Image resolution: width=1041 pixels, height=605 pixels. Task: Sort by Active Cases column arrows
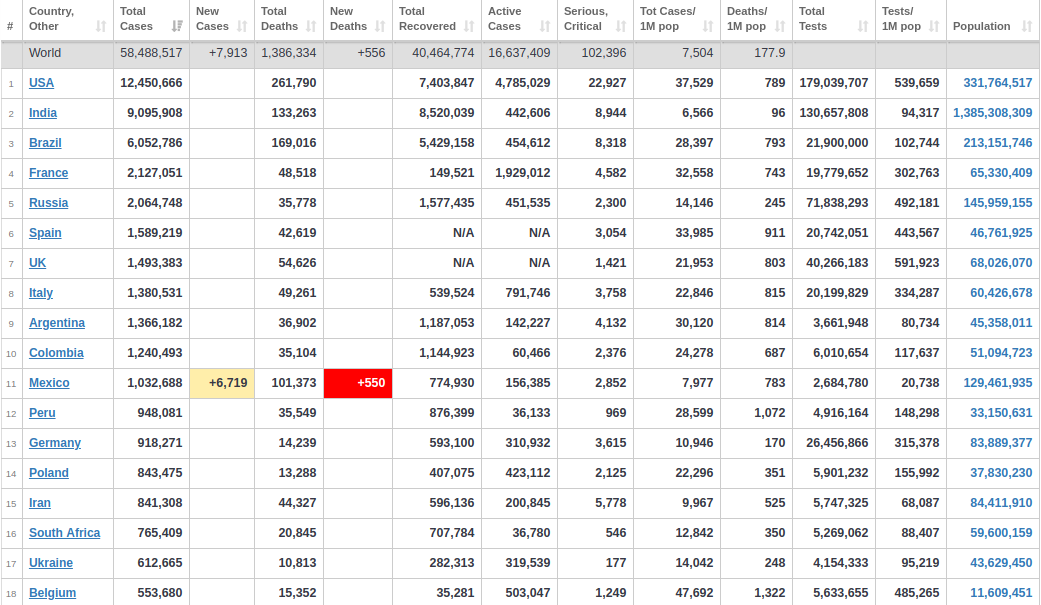(x=544, y=27)
